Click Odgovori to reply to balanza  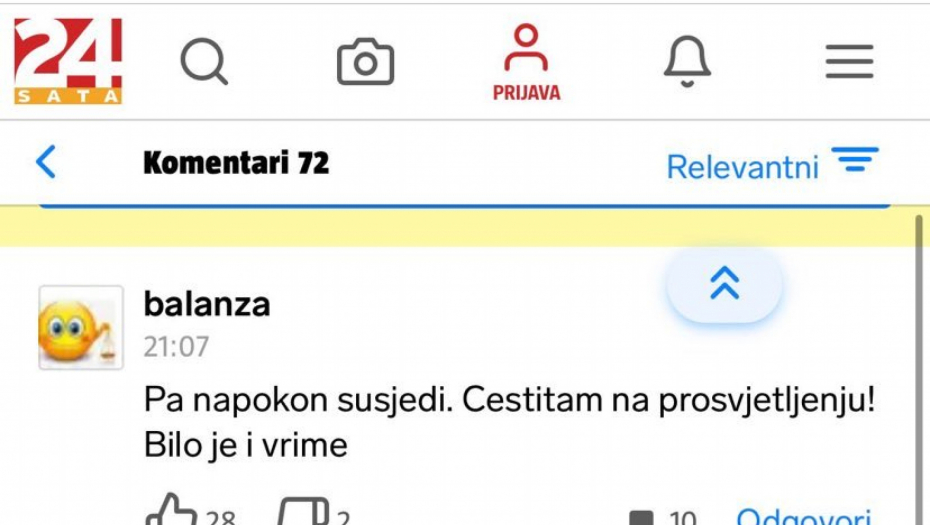tap(804, 516)
